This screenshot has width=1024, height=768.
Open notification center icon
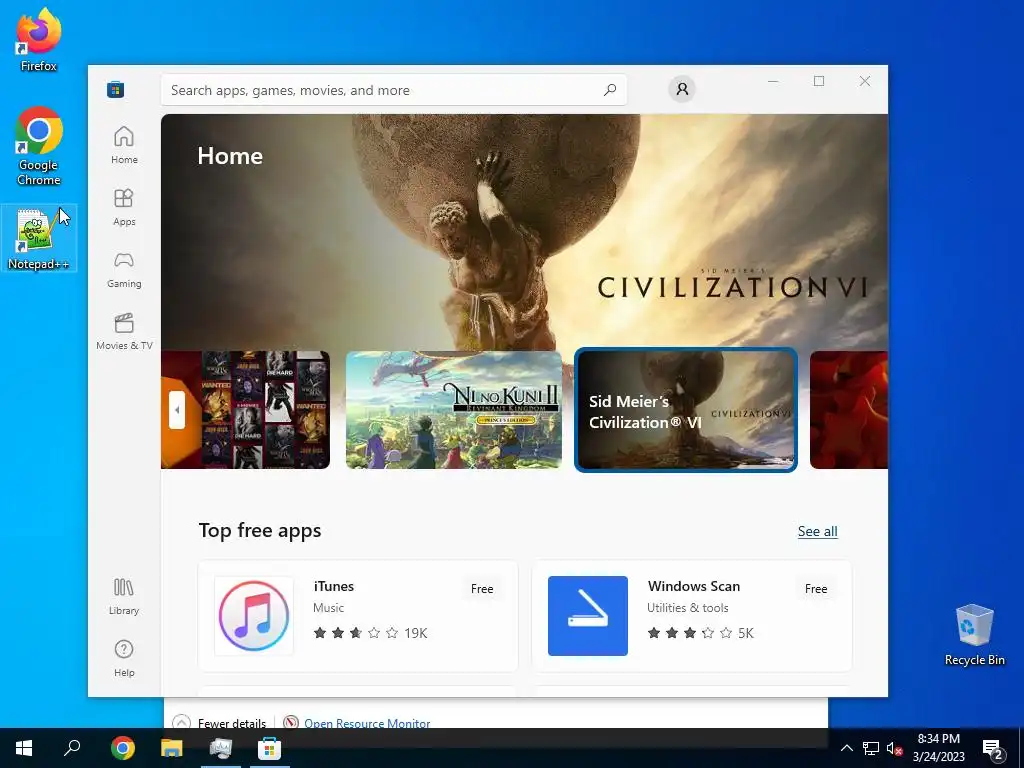coord(993,749)
